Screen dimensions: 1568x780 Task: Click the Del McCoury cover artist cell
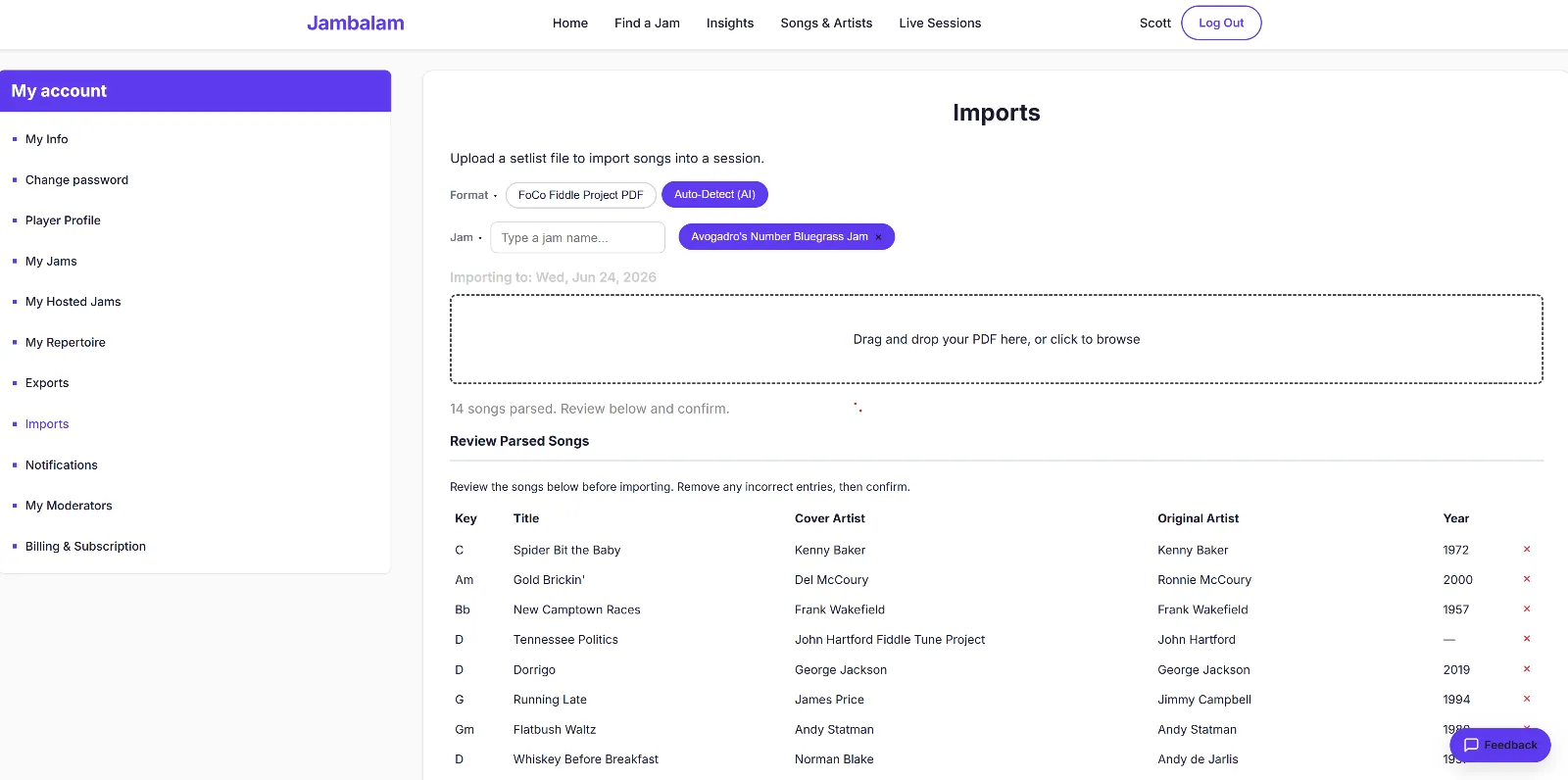pos(831,580)
